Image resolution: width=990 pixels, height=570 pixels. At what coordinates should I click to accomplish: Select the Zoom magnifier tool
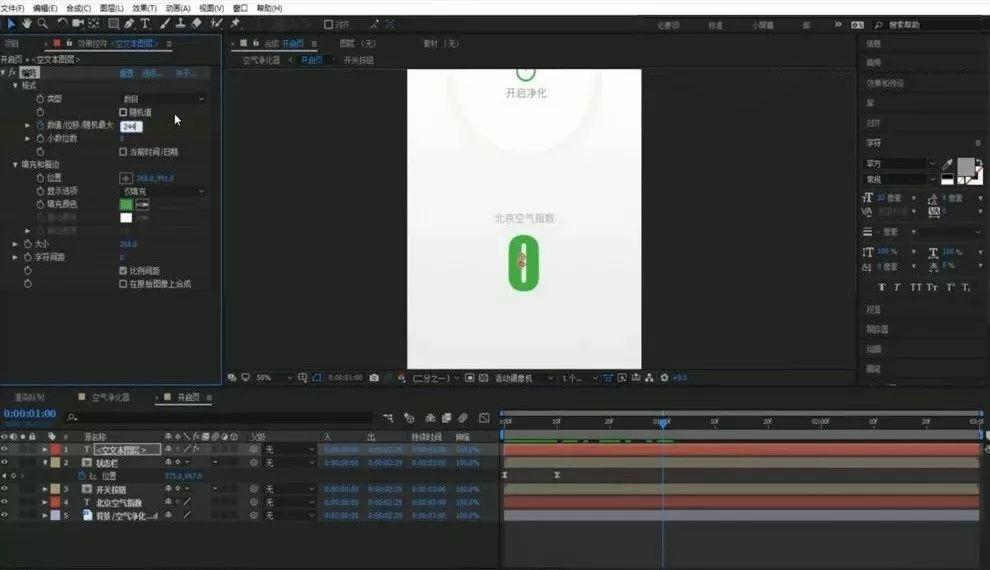point(42,23)
